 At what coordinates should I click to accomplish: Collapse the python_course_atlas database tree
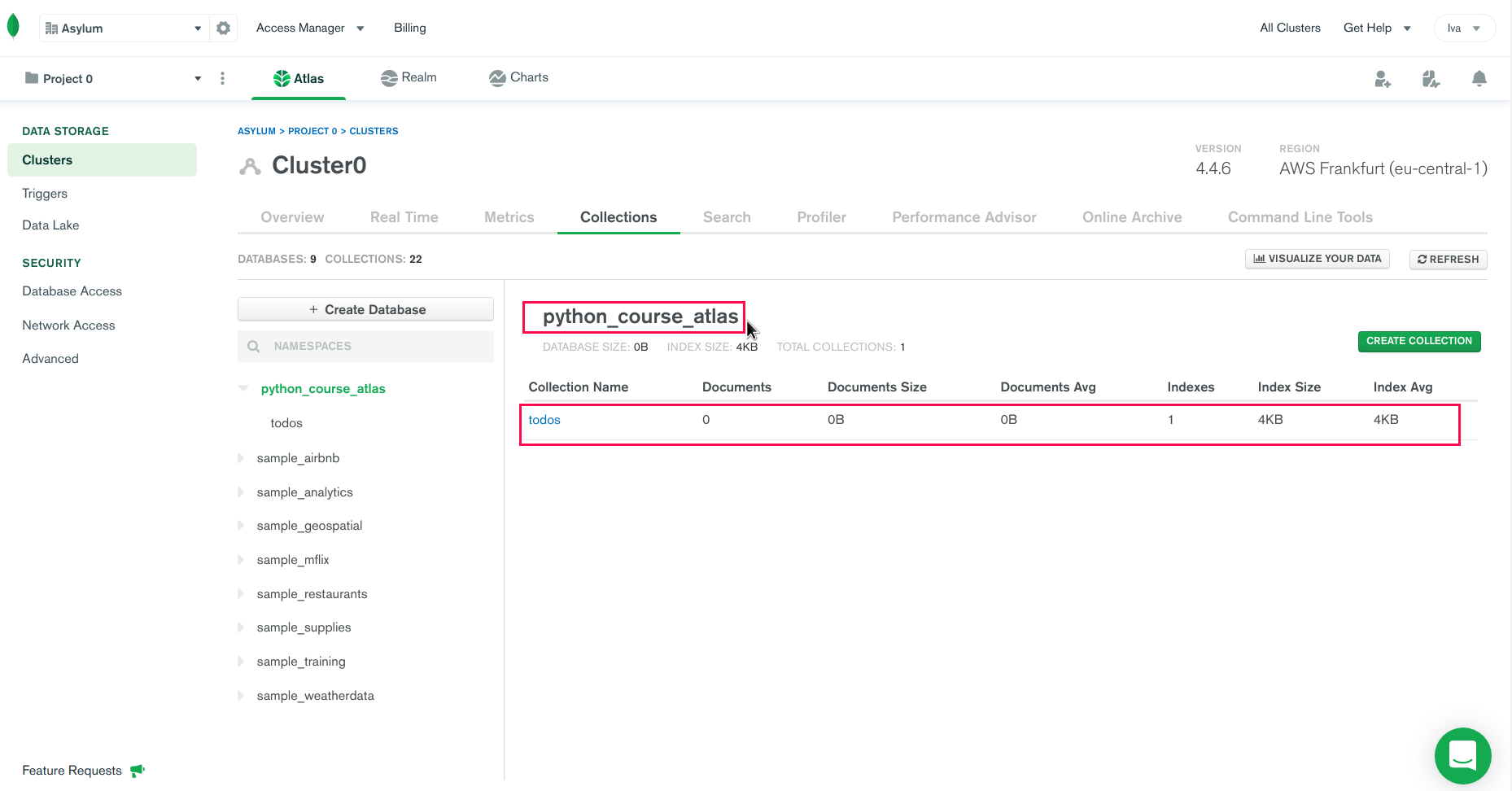point(243,388)
